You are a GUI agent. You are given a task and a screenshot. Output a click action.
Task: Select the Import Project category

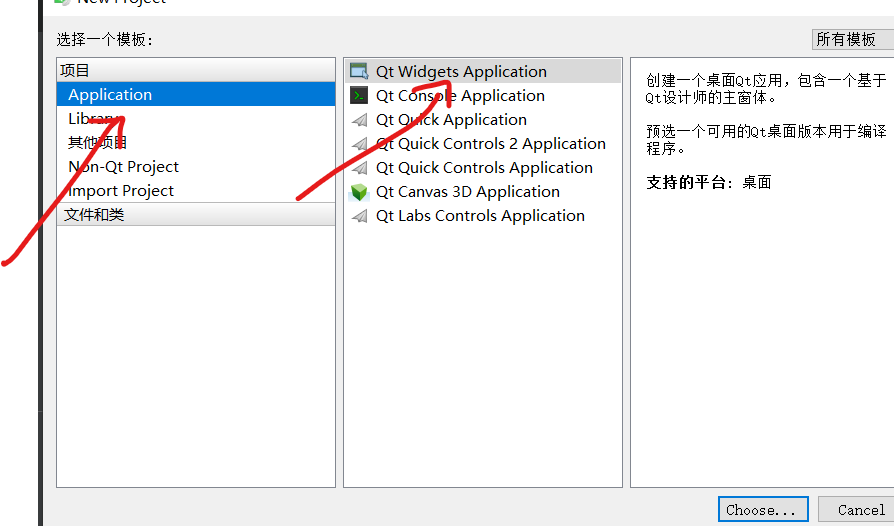(196, 190)
